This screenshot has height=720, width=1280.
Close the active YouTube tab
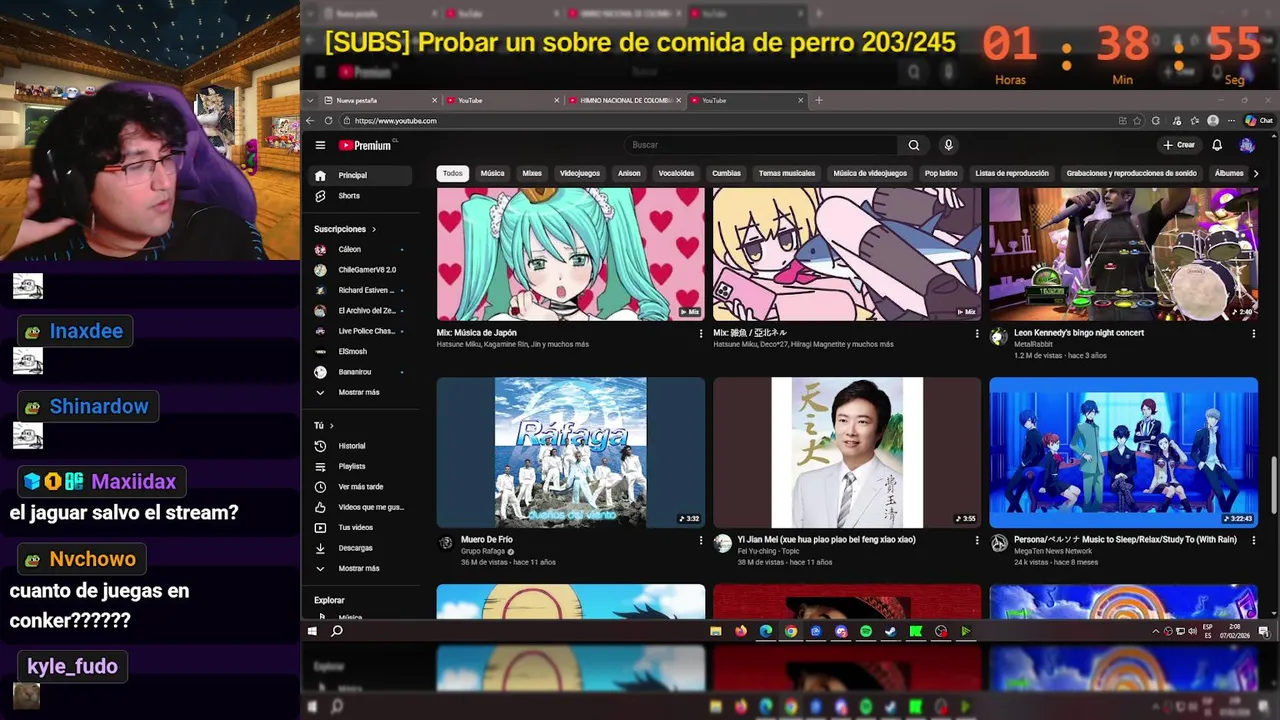tap(801, 100)
